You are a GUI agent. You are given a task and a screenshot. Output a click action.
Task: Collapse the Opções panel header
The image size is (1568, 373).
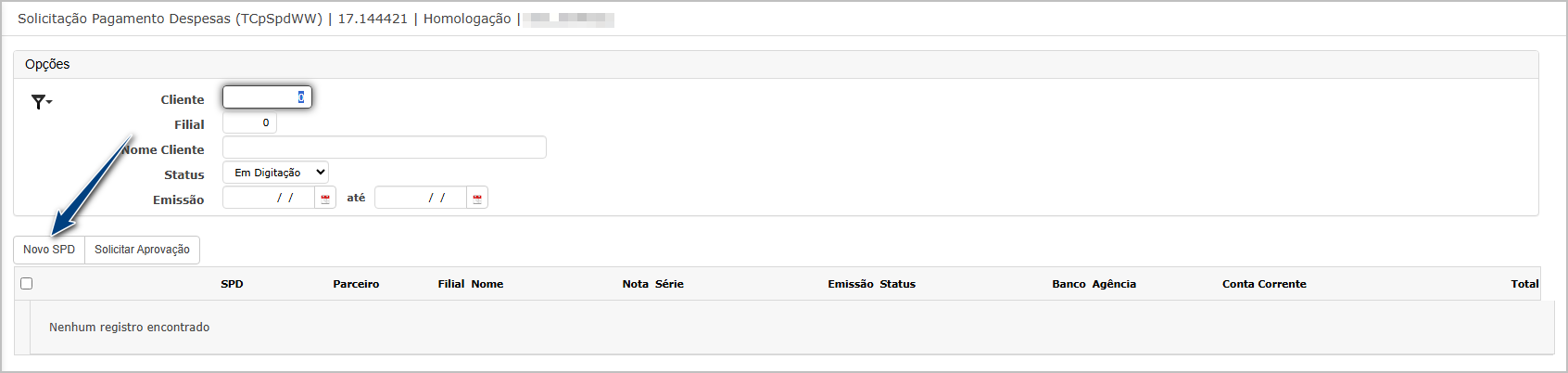click(776, 64)
